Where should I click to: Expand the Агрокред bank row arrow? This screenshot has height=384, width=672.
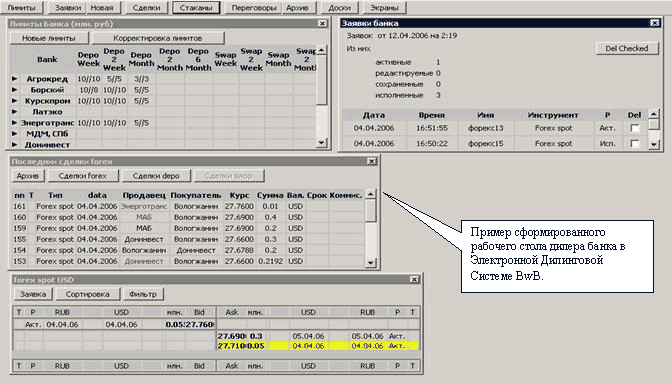[x=15, y=79]
